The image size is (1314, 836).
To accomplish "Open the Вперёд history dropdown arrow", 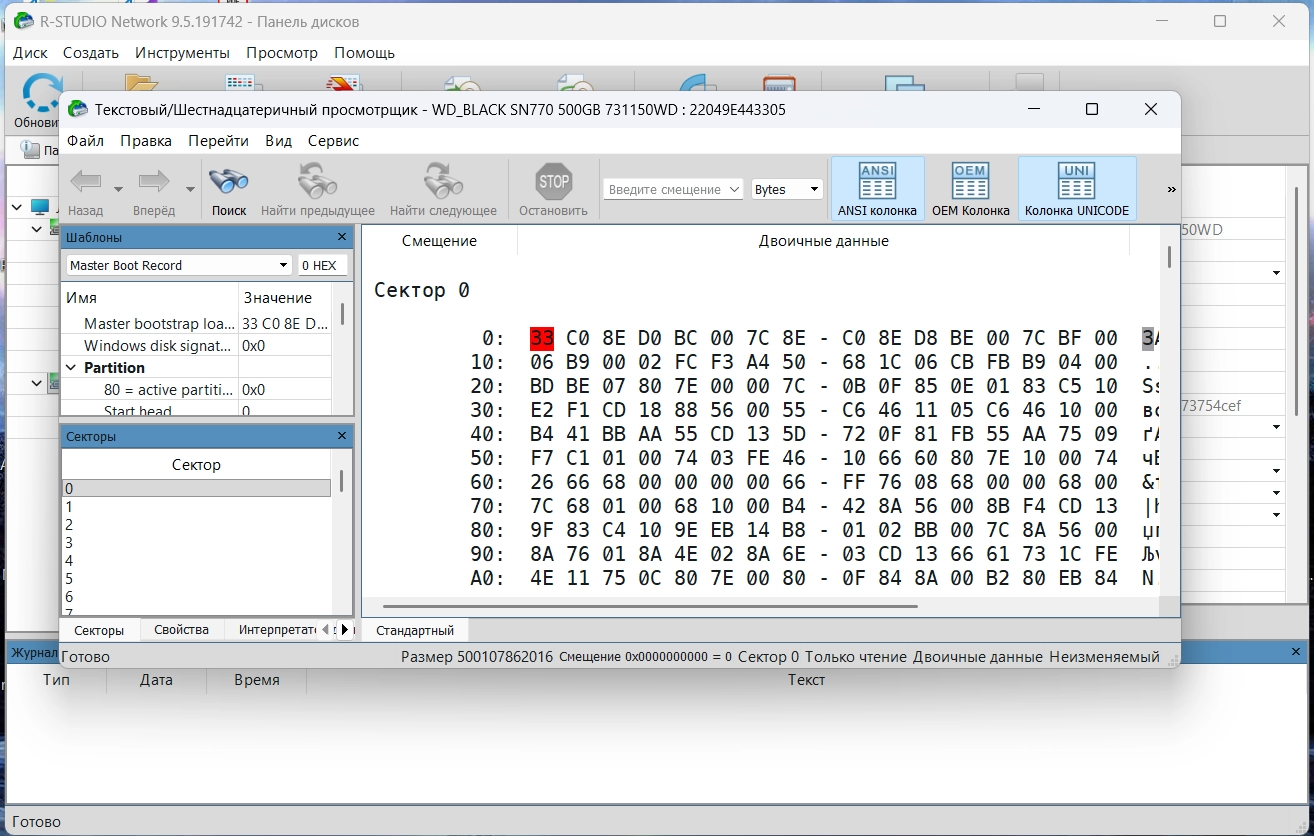I will click(190, 189).
